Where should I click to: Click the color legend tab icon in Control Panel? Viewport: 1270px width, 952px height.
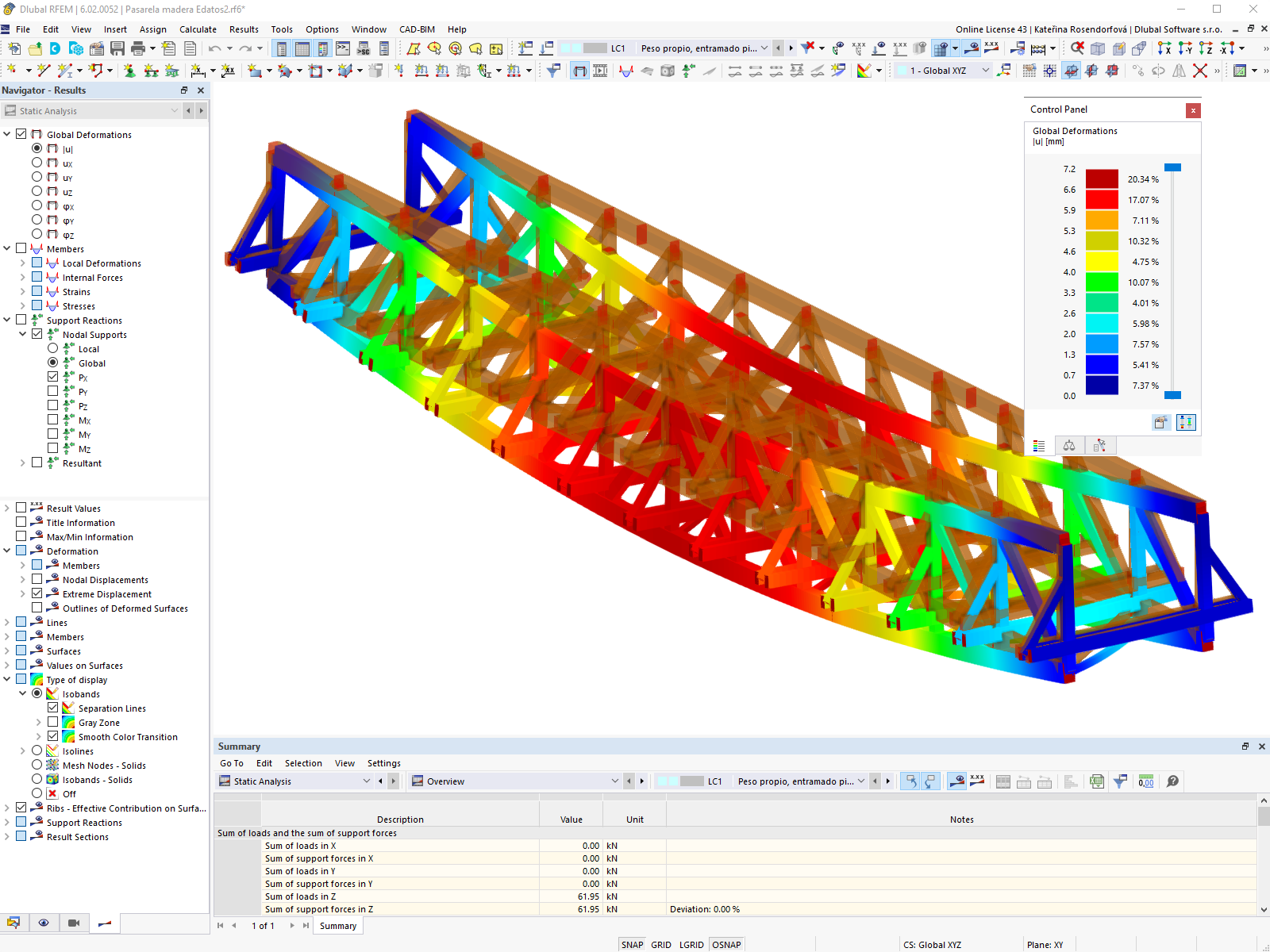click(x=1039, y=446)
